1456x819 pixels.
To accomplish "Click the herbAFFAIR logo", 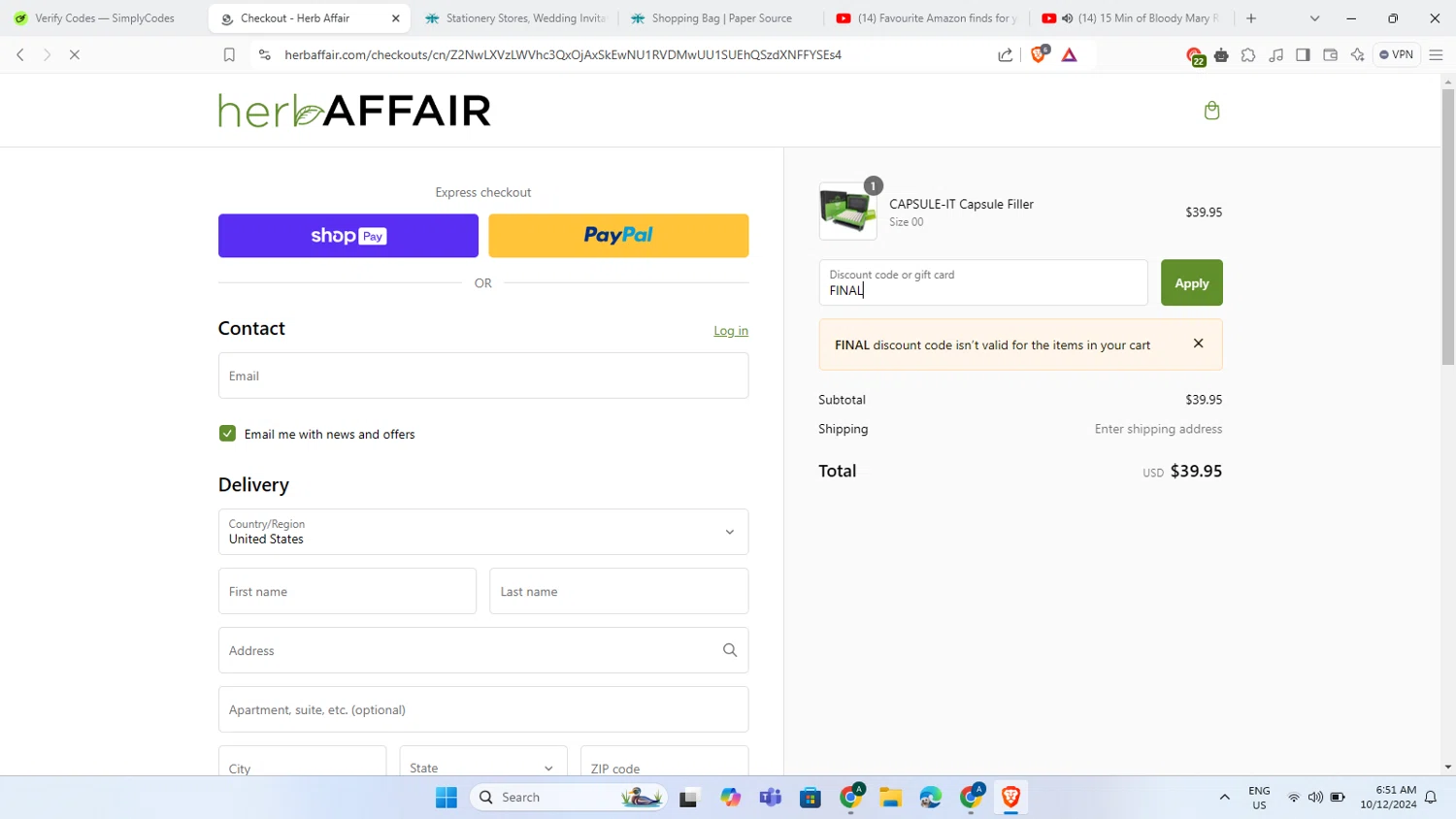I will [x=354, y=111].
